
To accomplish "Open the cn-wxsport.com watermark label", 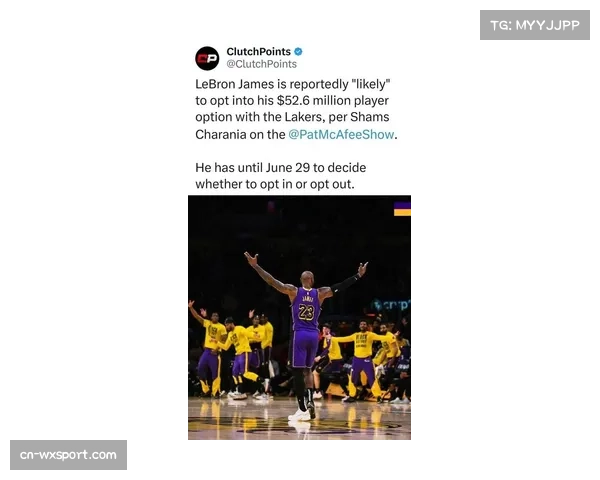I will (x=68, y=455).
